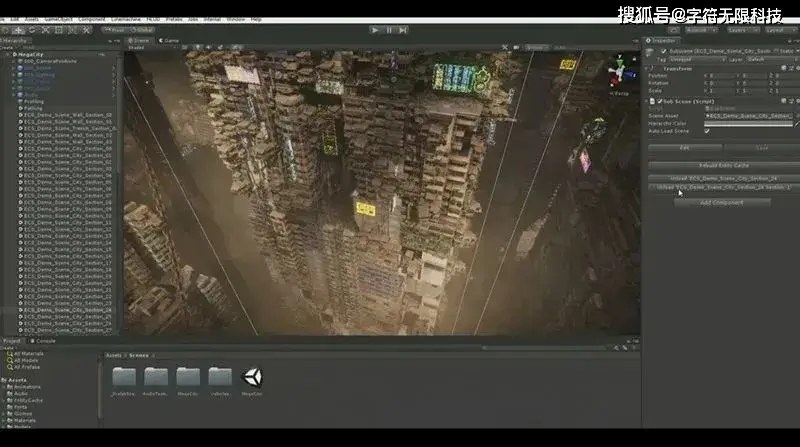Open the Project panel tab
Image resolution: width=800 pixels, height=447 pixels.
[12, 341]
